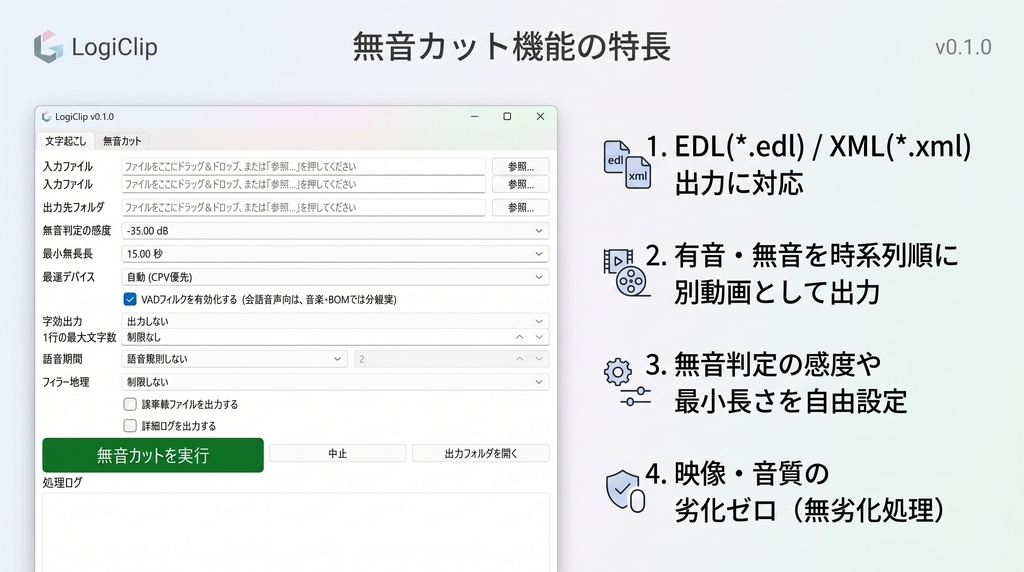The height and width of the screenshot is (572, 1024).
Task: Click the shield checkmark icon
Action: coord(626,490)
